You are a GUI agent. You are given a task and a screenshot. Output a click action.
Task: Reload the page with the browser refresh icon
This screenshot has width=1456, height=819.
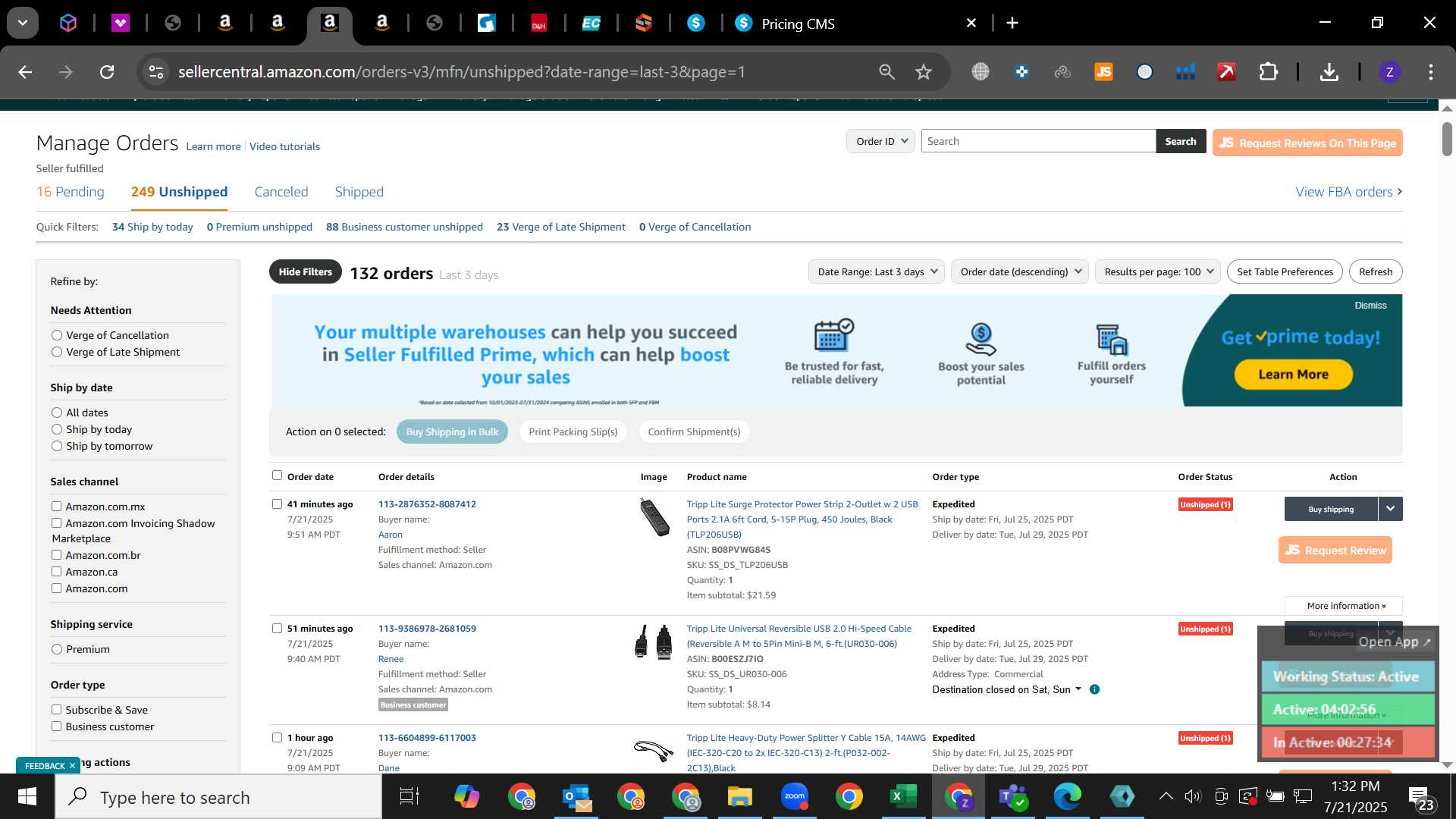107,72
